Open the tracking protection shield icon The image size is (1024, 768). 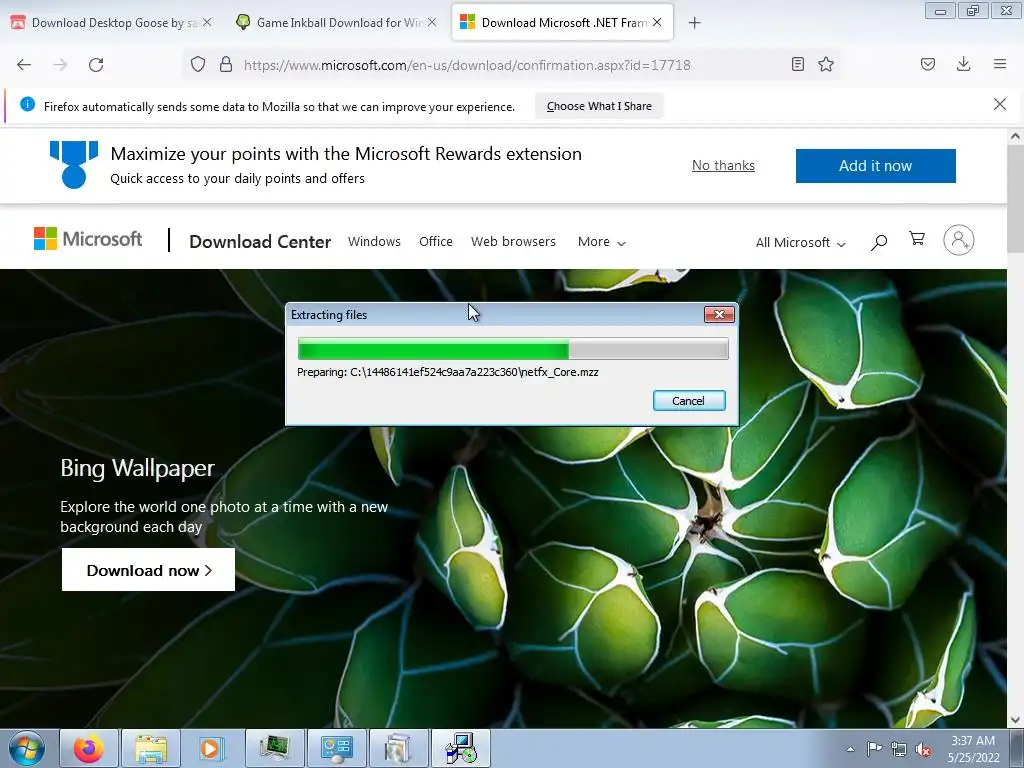coord(198,64)
